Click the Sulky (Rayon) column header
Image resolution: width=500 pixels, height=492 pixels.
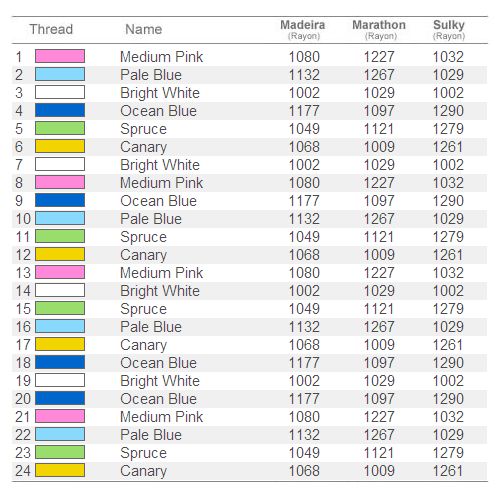pos(449,30)
